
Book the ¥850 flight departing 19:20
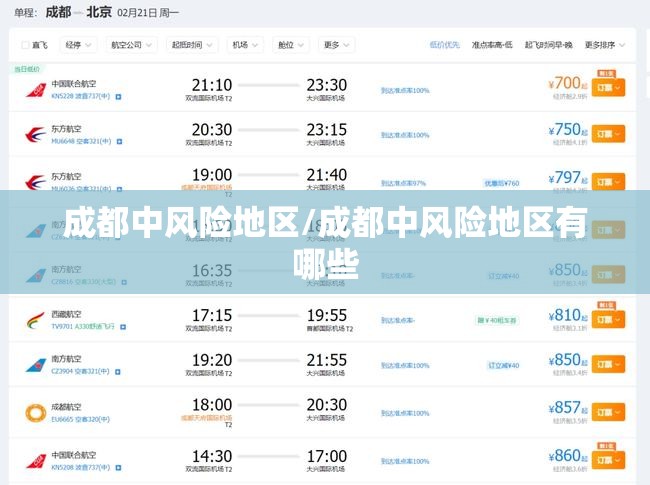(608, 364)
